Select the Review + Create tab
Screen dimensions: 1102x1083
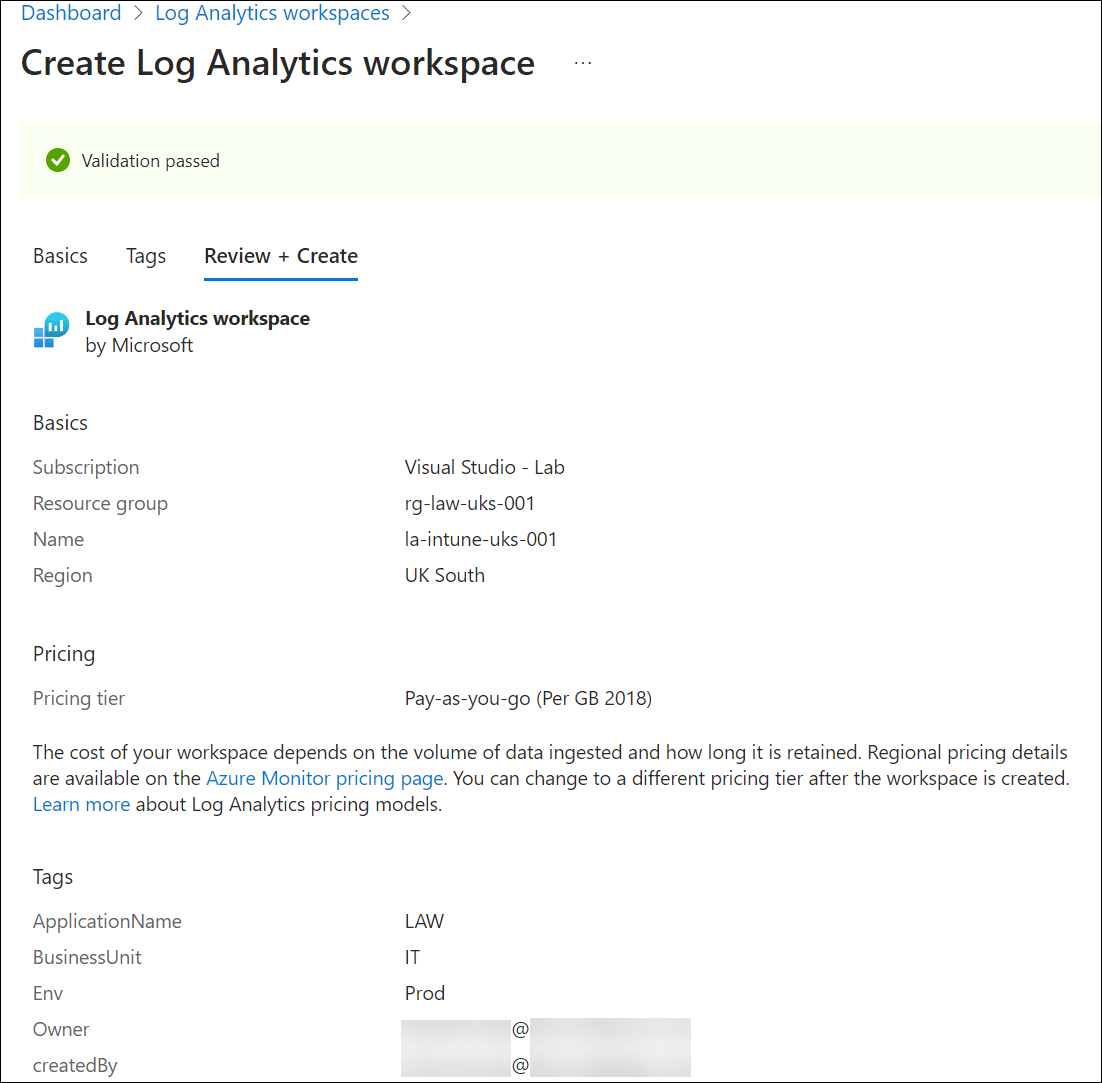point(281,256)
